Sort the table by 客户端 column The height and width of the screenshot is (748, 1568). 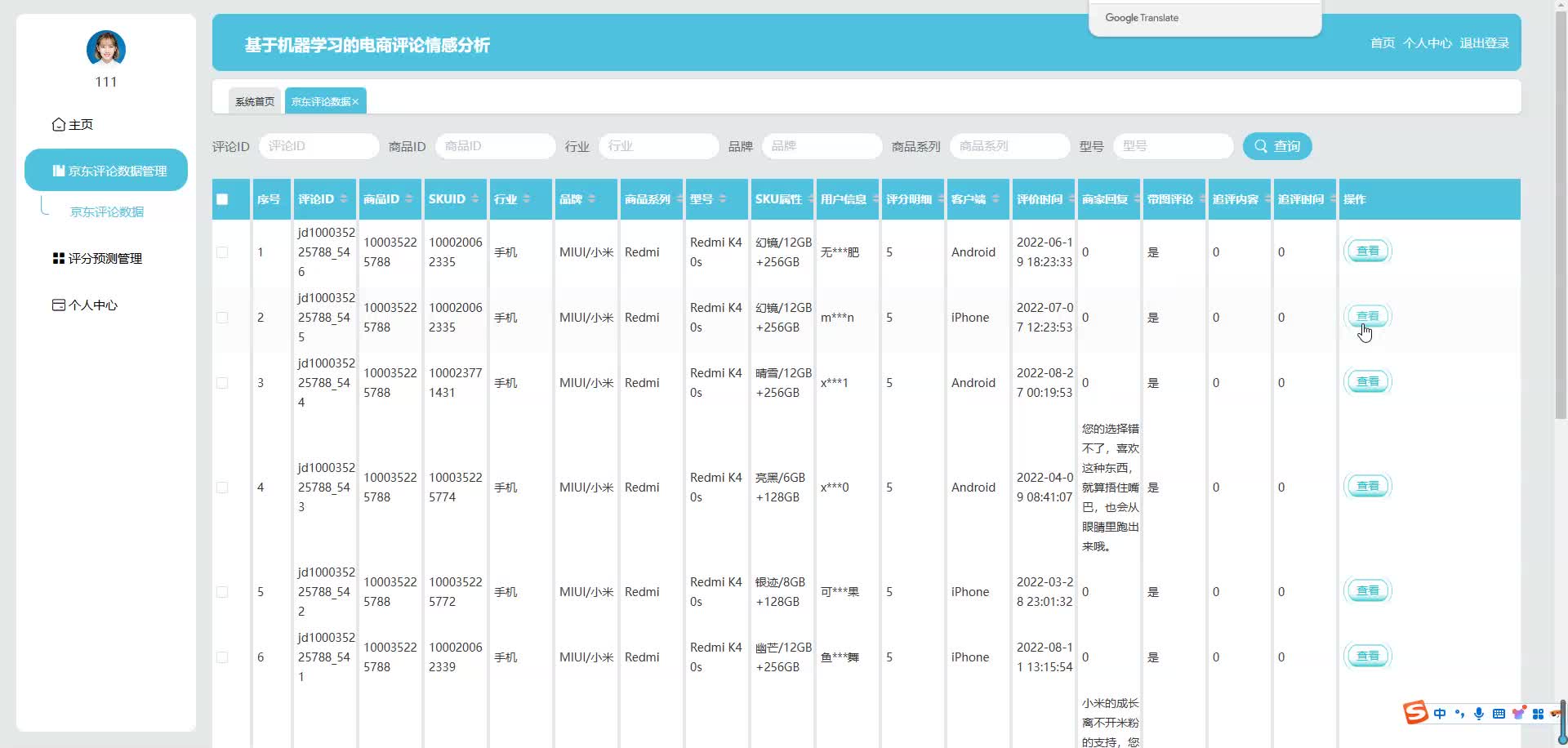pos(996,199)
